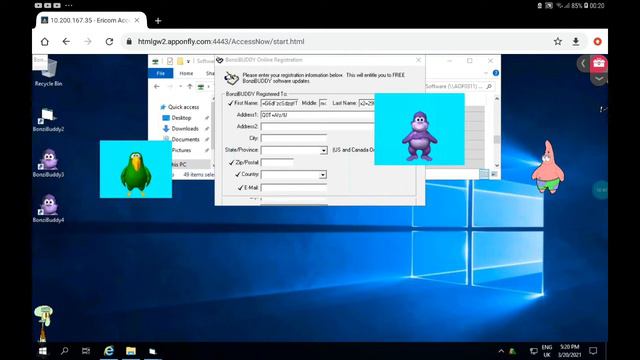Reload the page with the refresh icon
This screenshot has width=640, height=360.
click(x=109, y=42)
